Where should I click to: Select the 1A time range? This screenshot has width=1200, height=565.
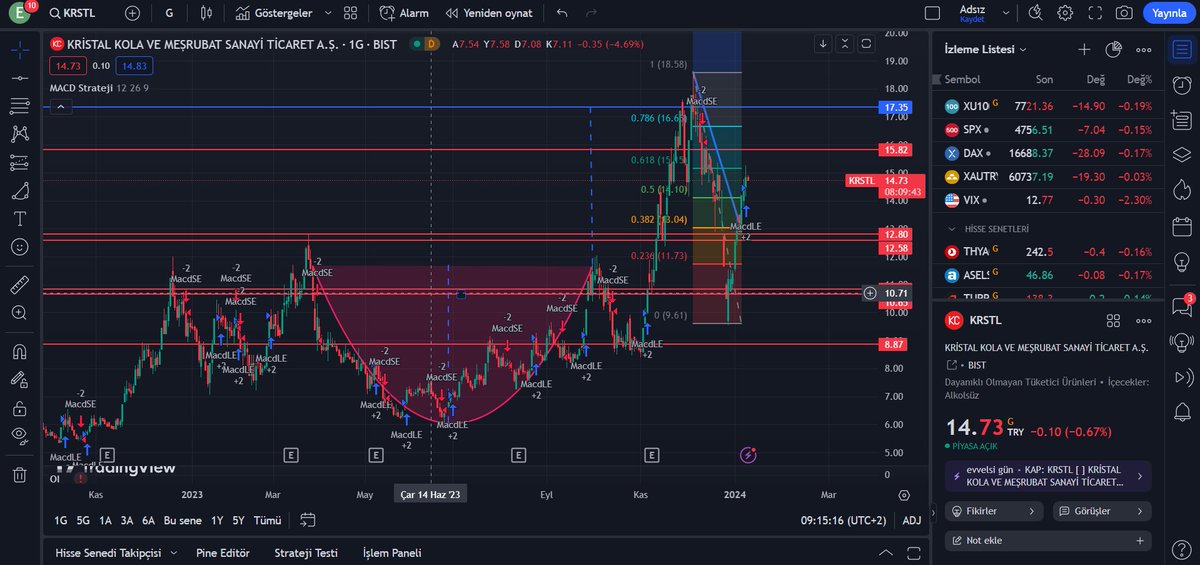105,520
